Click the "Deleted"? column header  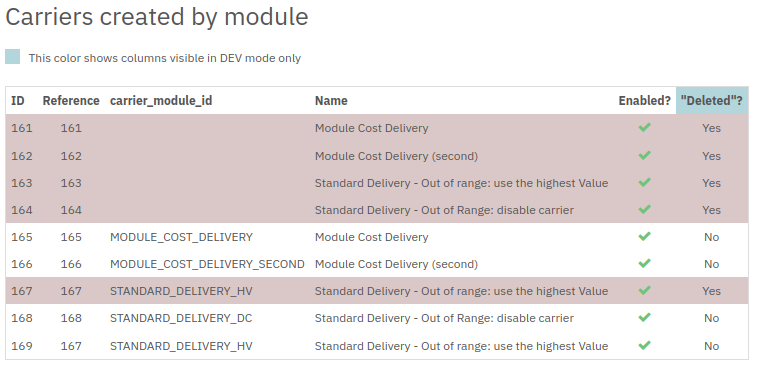[x=712, y=100]
